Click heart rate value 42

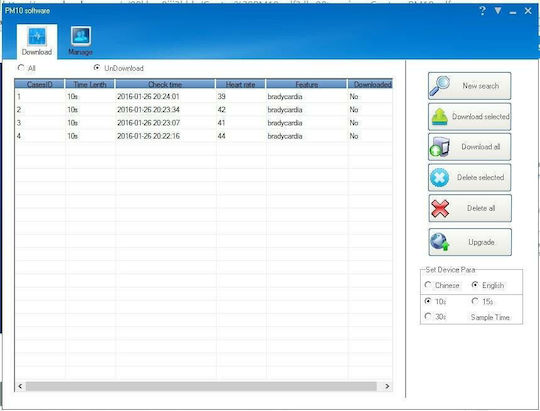[221, 110]
